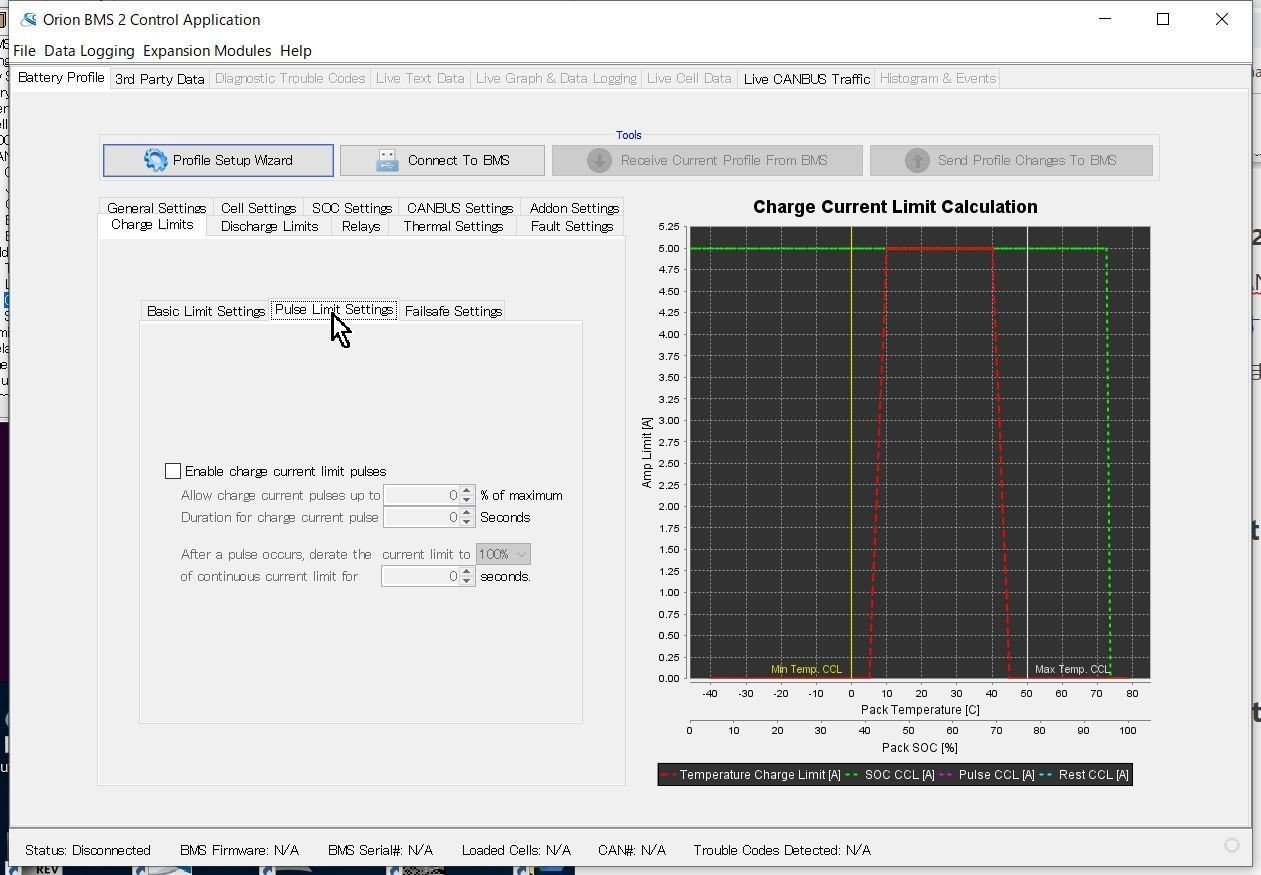The image size is (1261, 875).
Task: Open the File menu
Action: pyautogui.click(x=24, y=50)
